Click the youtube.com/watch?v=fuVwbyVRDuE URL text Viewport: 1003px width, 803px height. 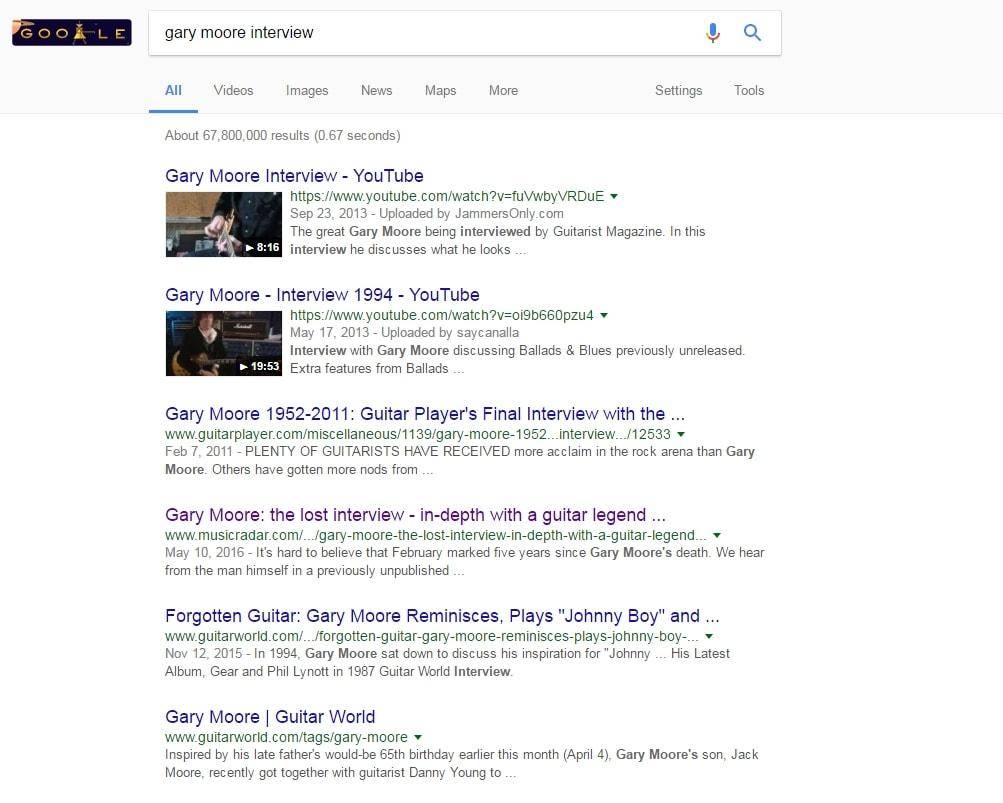pos(447,196)
